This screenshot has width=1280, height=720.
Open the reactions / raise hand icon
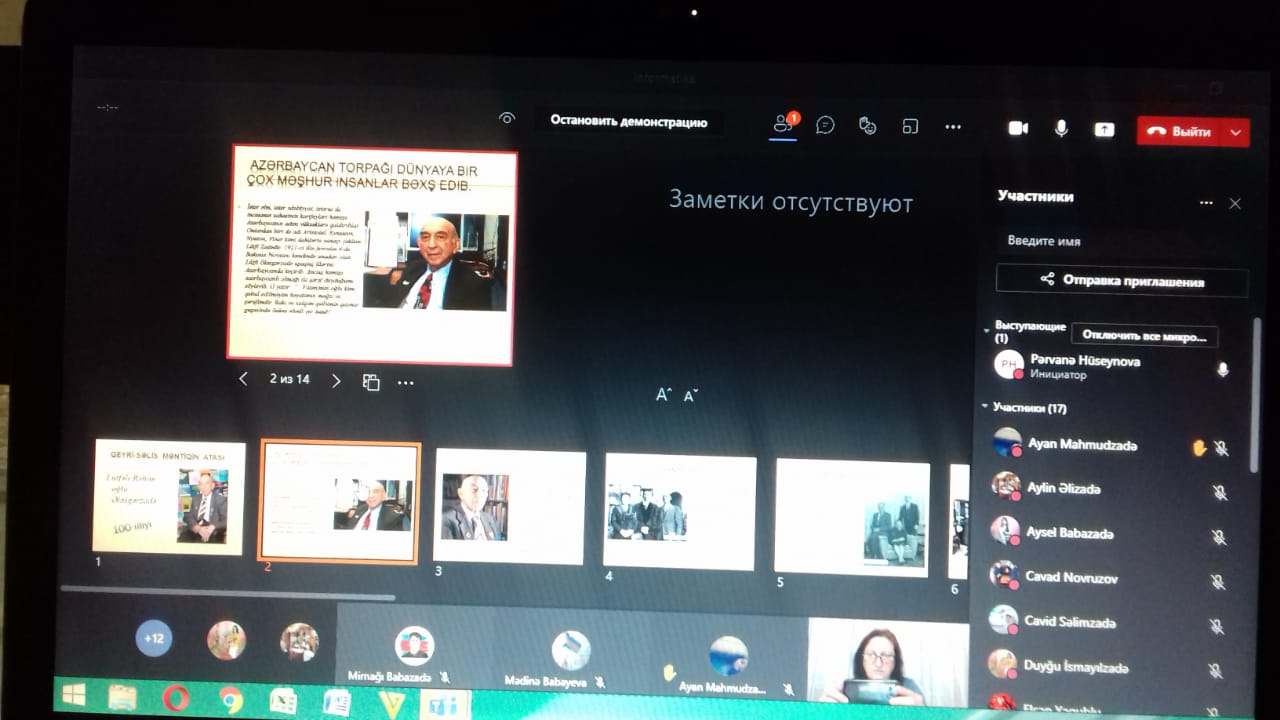point(867,125)
